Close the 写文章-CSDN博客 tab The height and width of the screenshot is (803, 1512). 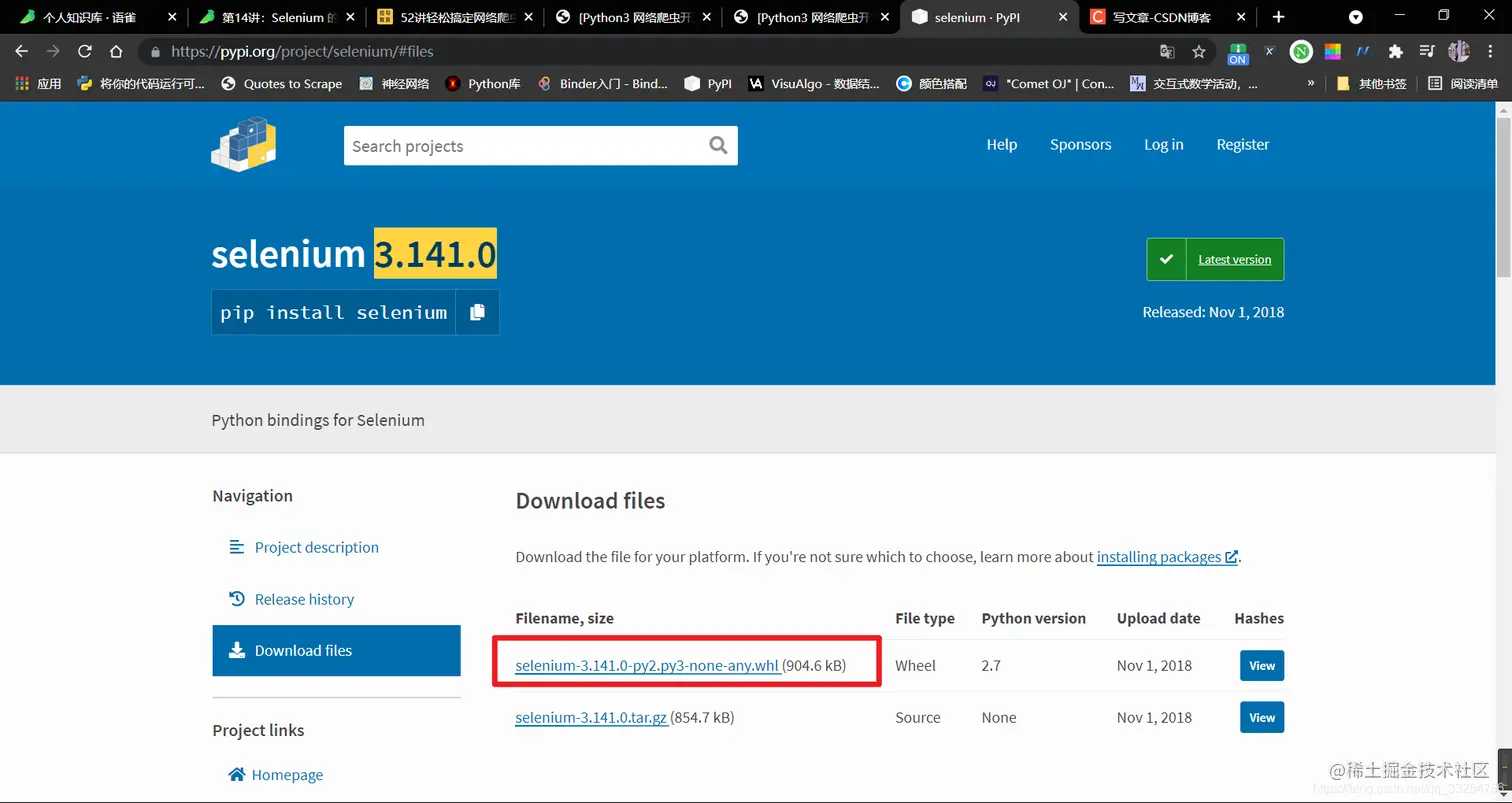[1242, 17]
